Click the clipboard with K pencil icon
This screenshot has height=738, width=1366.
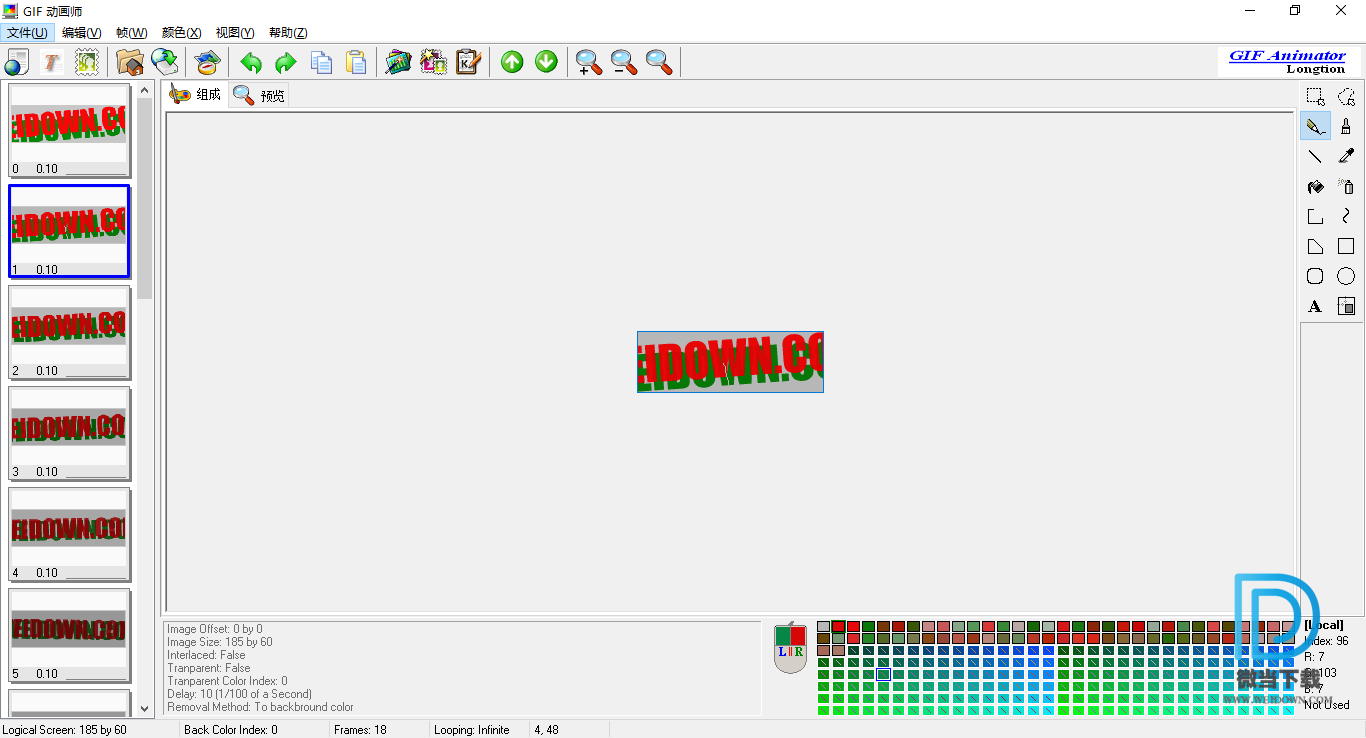tap(468, 62)
